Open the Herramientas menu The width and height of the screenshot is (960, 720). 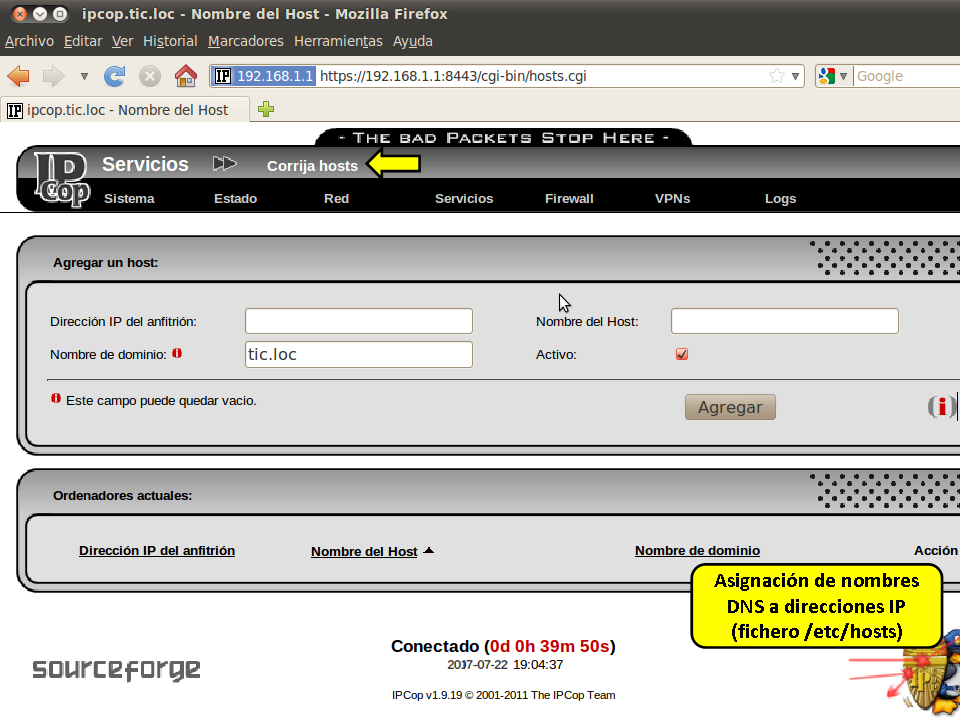[338, 41]
